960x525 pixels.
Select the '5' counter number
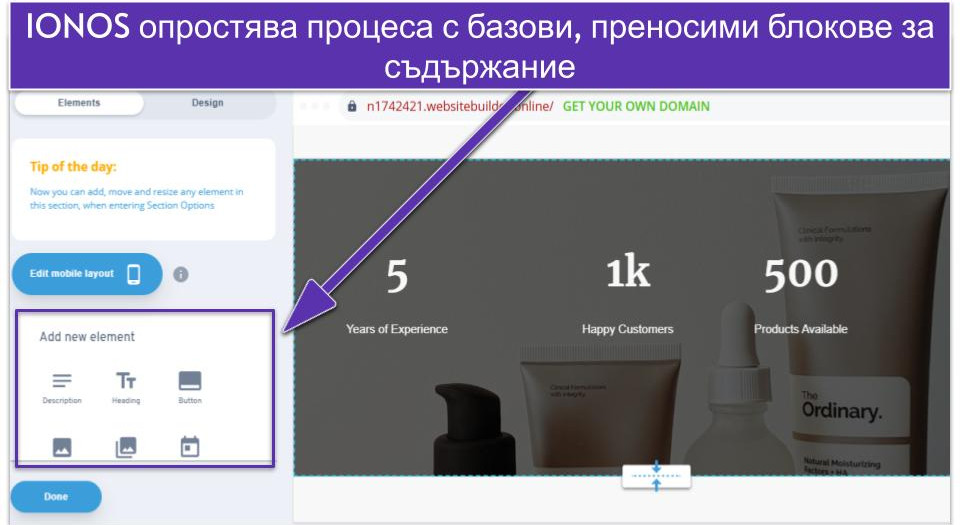click(x=397, y=275)
